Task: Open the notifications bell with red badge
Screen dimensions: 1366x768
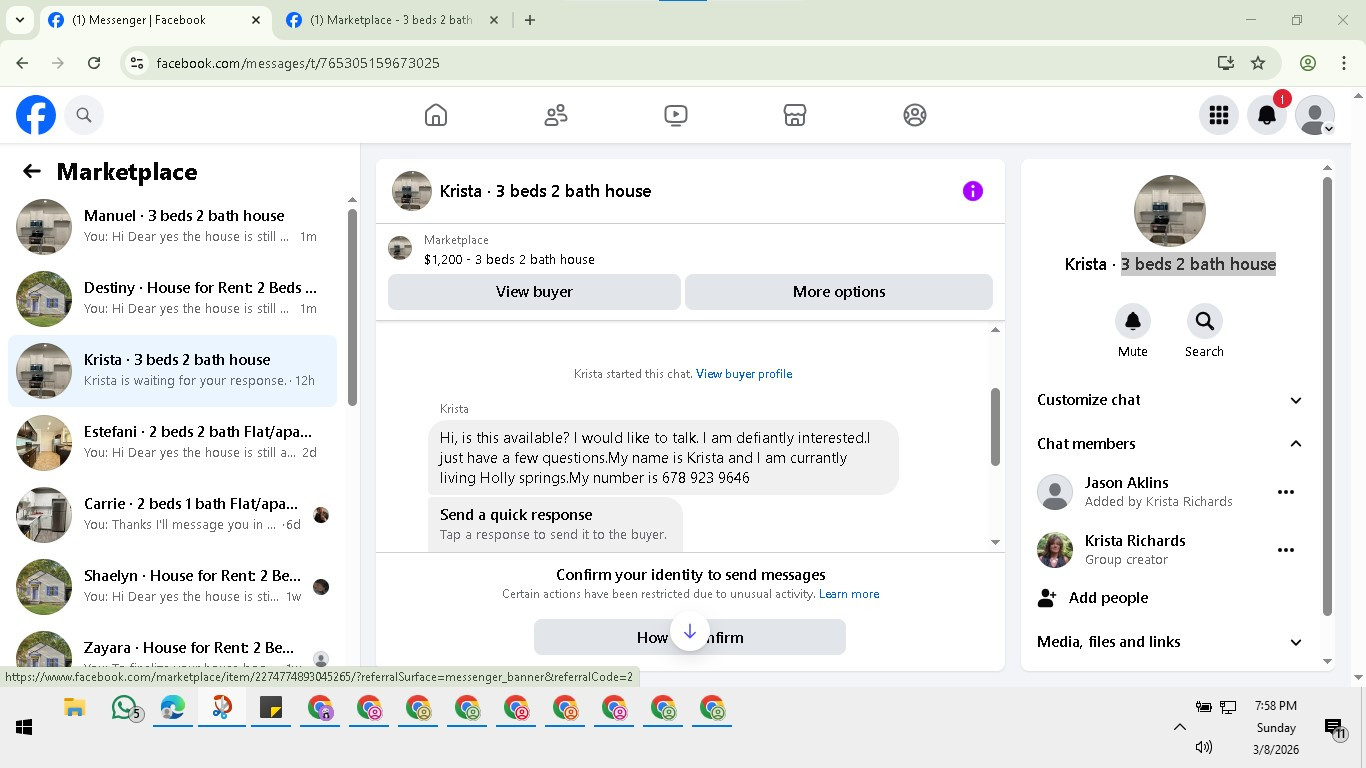Action: (1267, 115)
